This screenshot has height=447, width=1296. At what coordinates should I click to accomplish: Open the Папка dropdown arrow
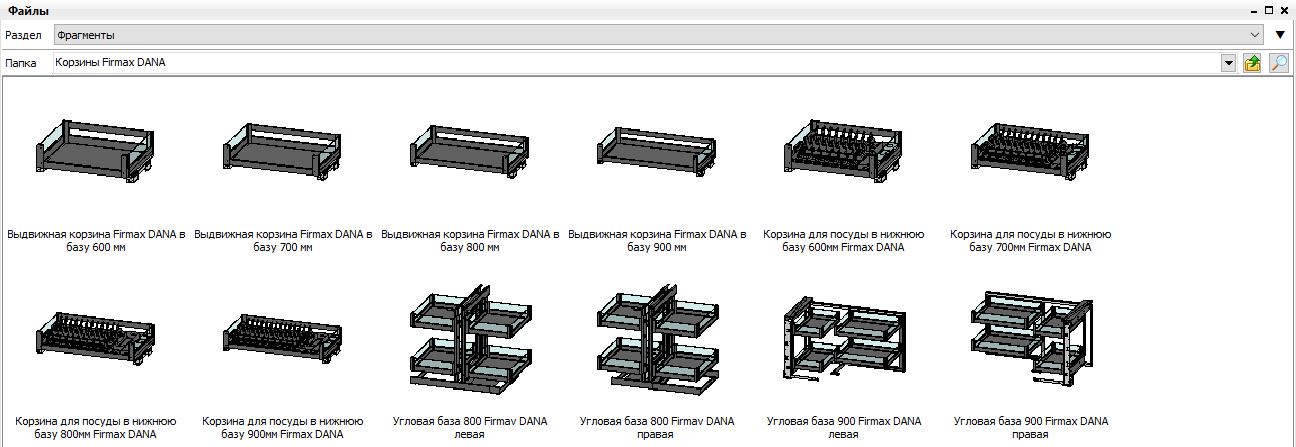(x=1229, y=63)
